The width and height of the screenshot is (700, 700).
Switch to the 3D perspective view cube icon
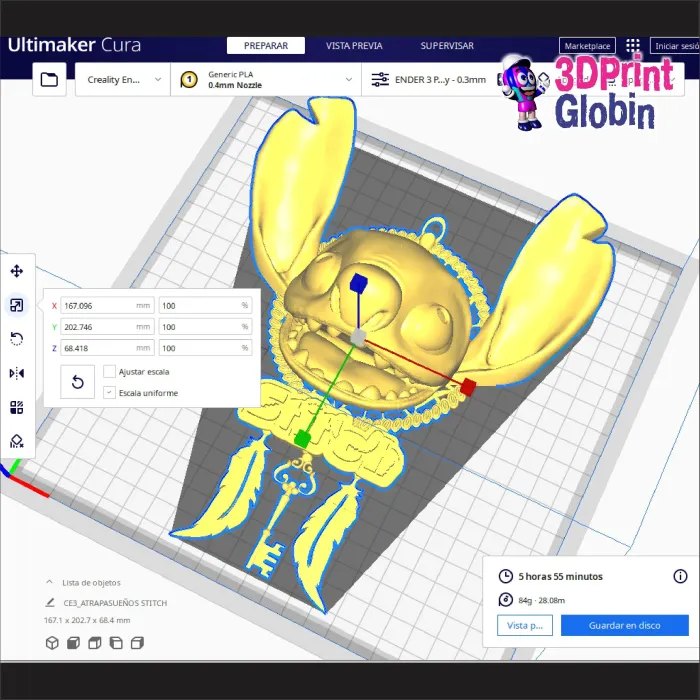[x=52, y=643]
